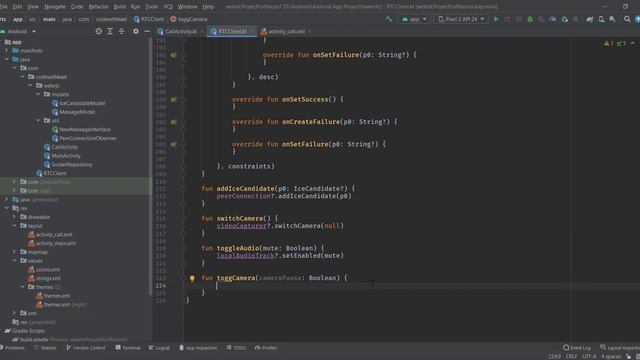Open the Navigate menu
The image size is (640, 360).
[55, 7]
